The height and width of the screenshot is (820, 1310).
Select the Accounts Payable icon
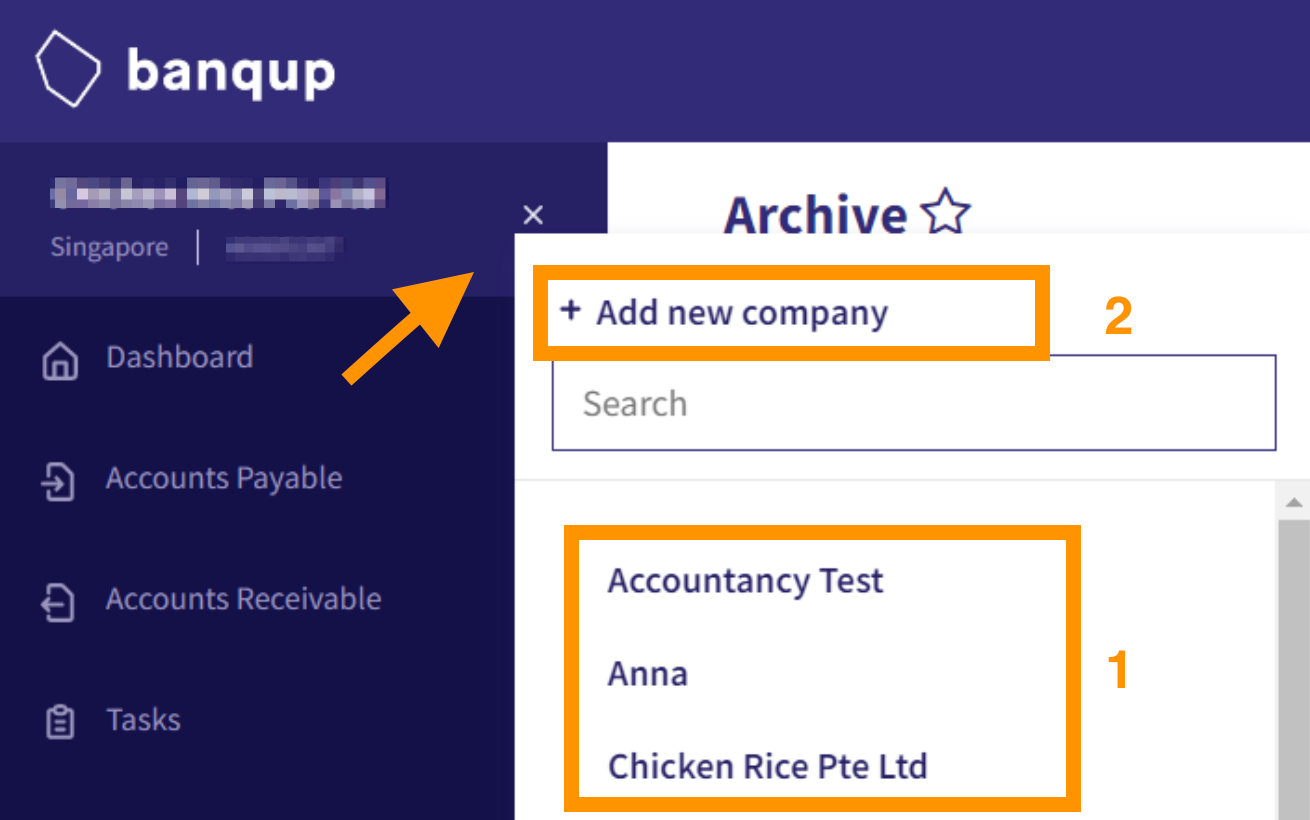[59, 481]
